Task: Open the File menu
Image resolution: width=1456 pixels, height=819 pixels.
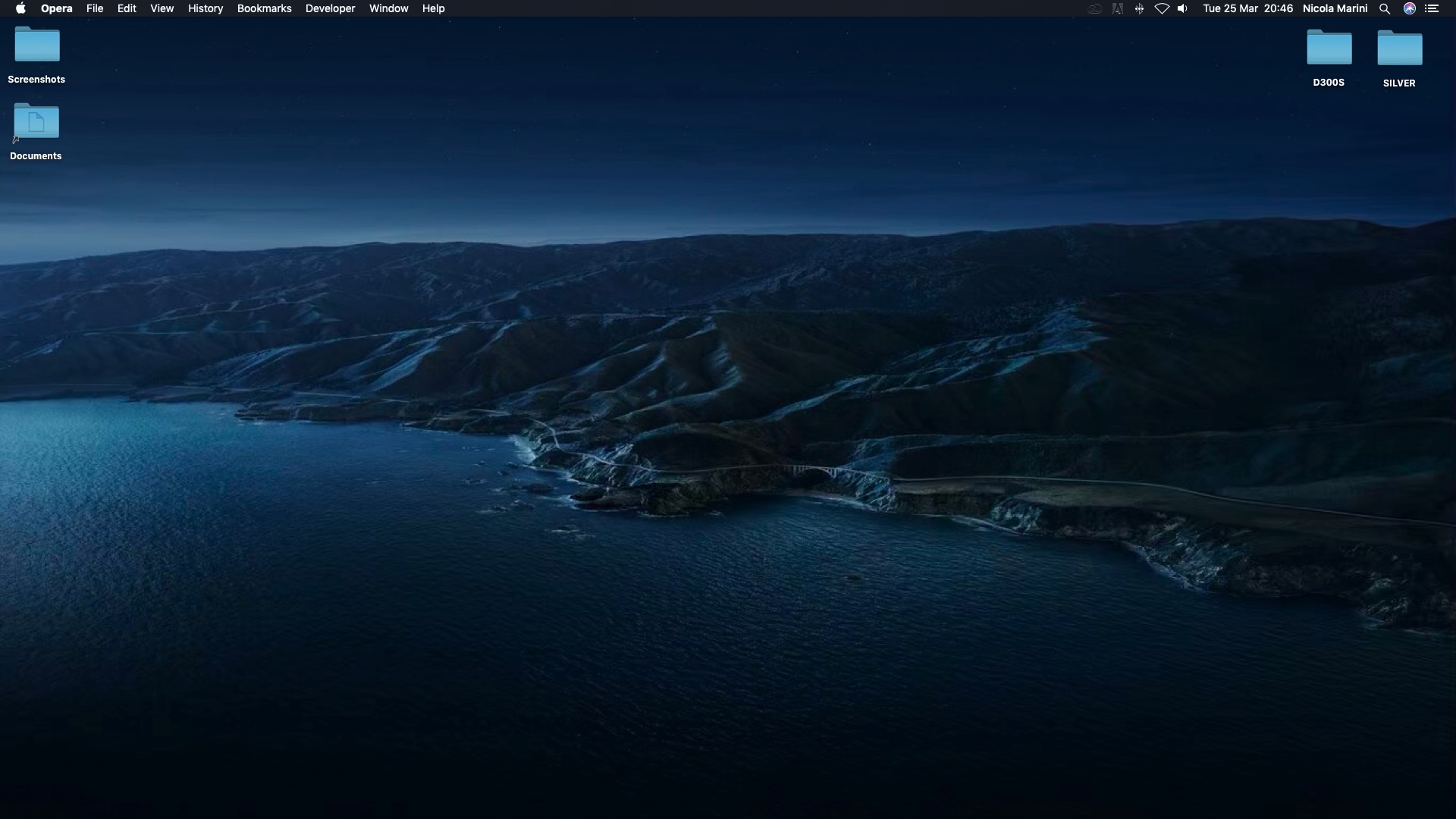Action: 95,8
